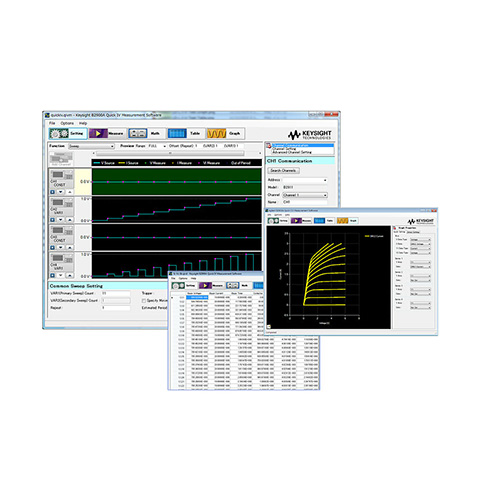
Task: Click the blue plus icon under CH4
Action: click(x=52, y=275)
